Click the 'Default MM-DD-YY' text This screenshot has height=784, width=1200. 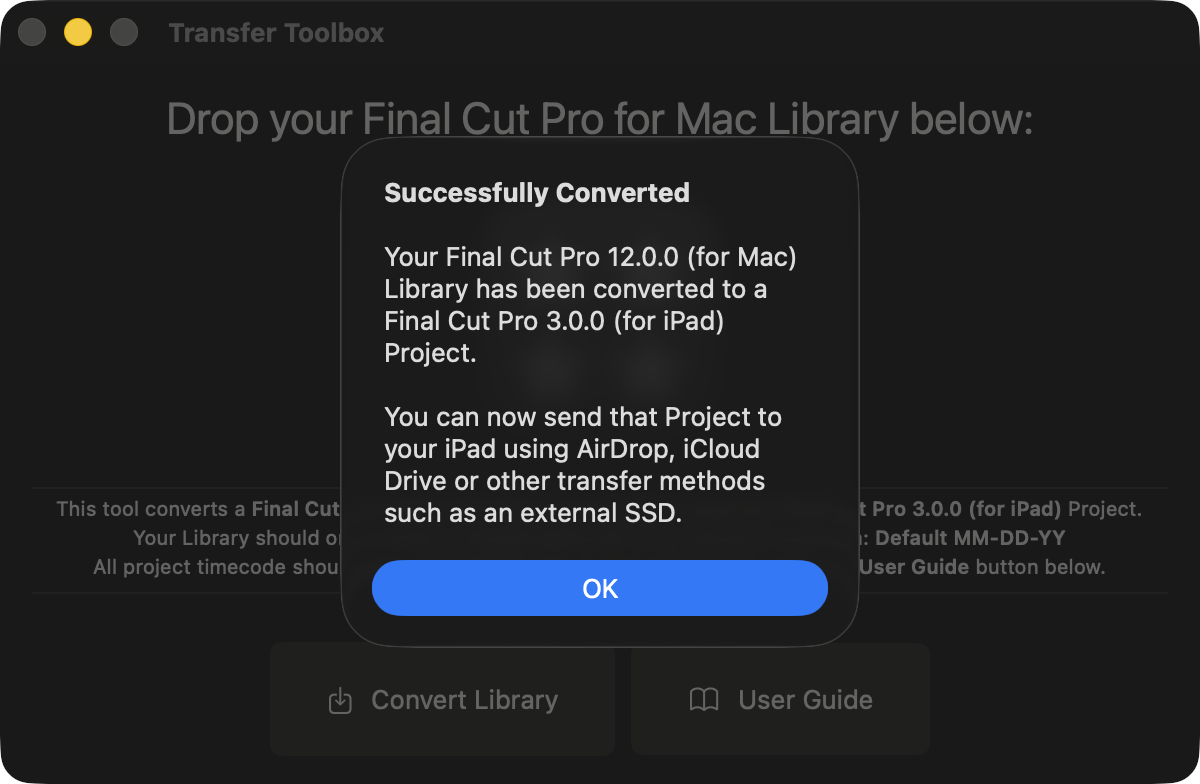(969, 538)
